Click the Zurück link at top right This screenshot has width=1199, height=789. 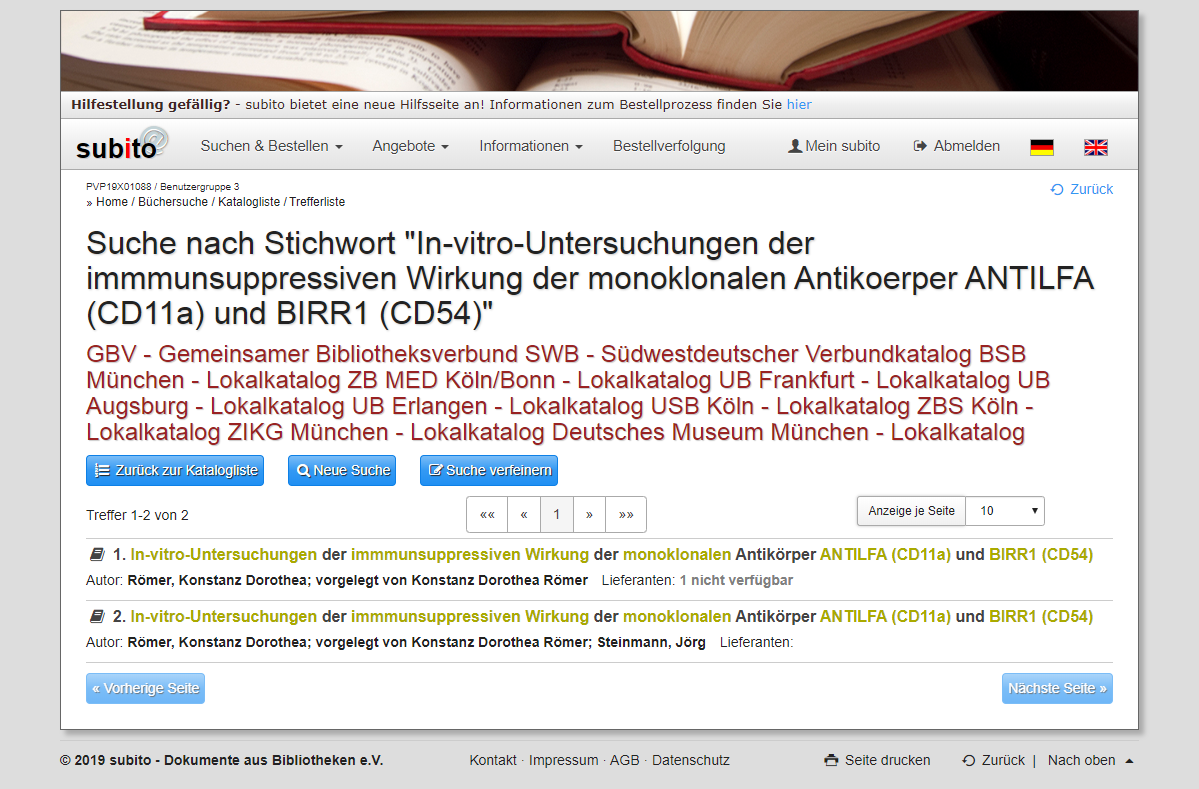[1082, 189]
